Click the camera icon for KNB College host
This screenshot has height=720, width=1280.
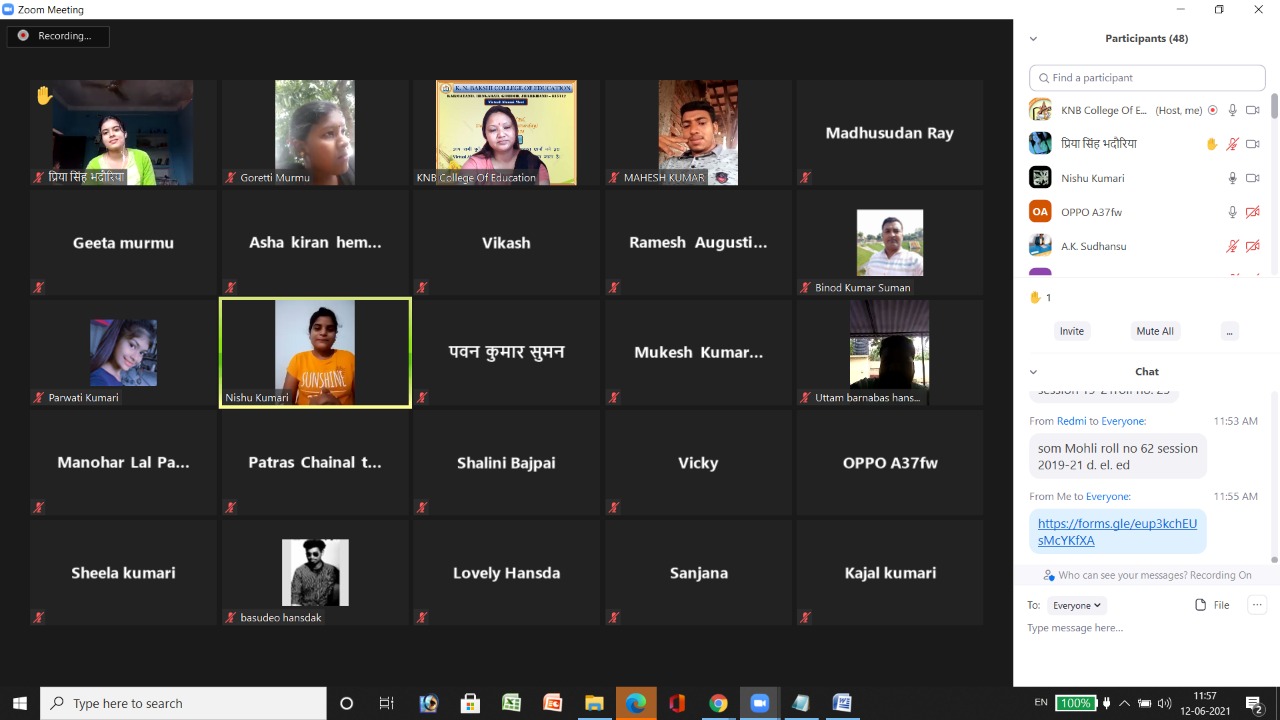coord(1252,110)
